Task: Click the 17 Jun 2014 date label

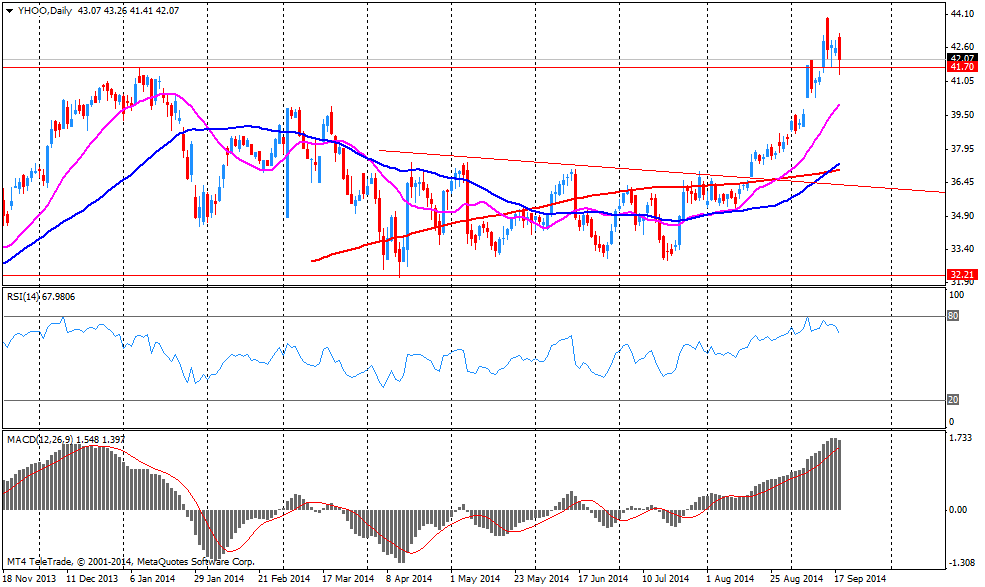Action: (x=602, y=578)
